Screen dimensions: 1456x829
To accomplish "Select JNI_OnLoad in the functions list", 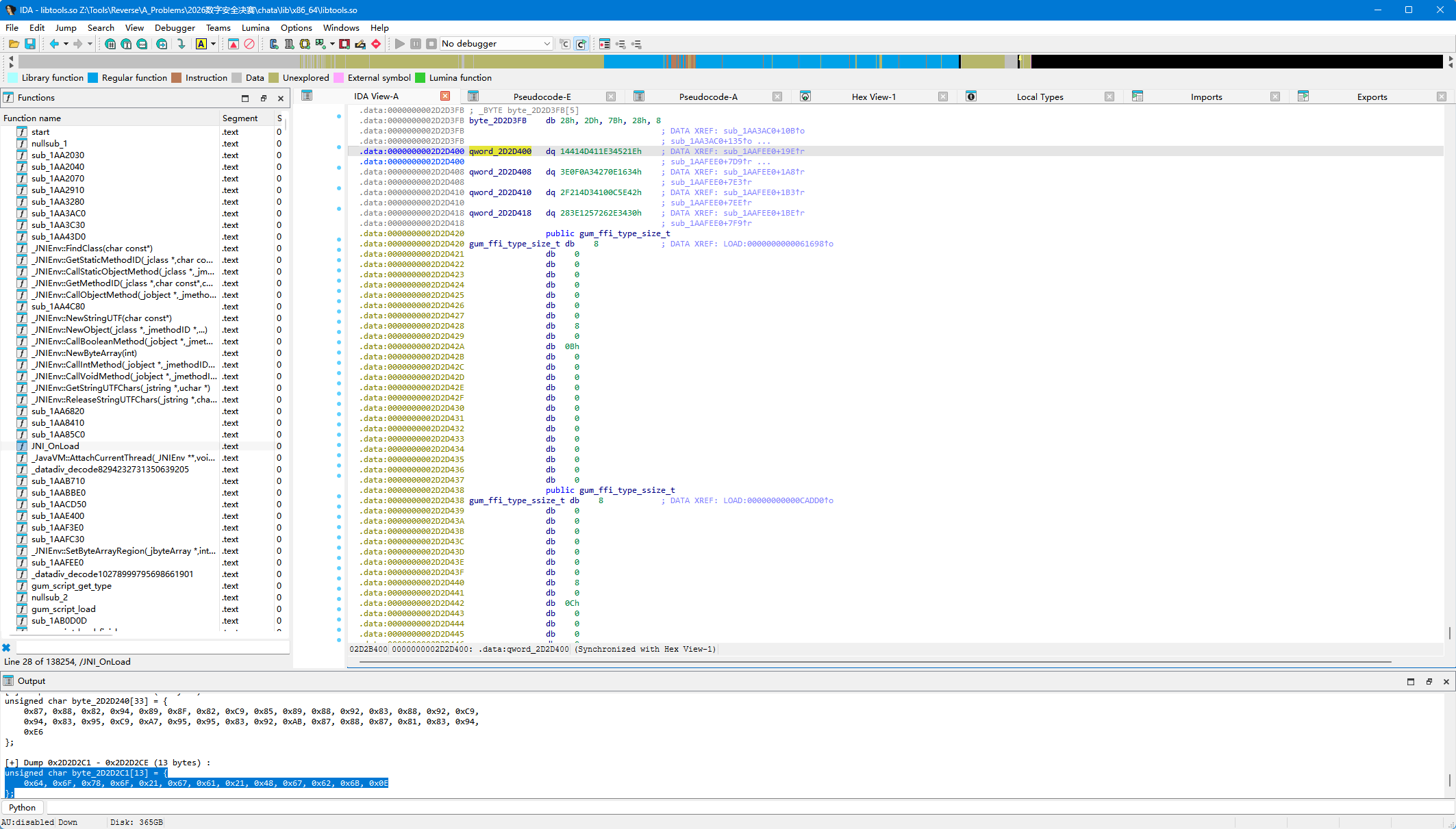I will click(x=55, y=446).
